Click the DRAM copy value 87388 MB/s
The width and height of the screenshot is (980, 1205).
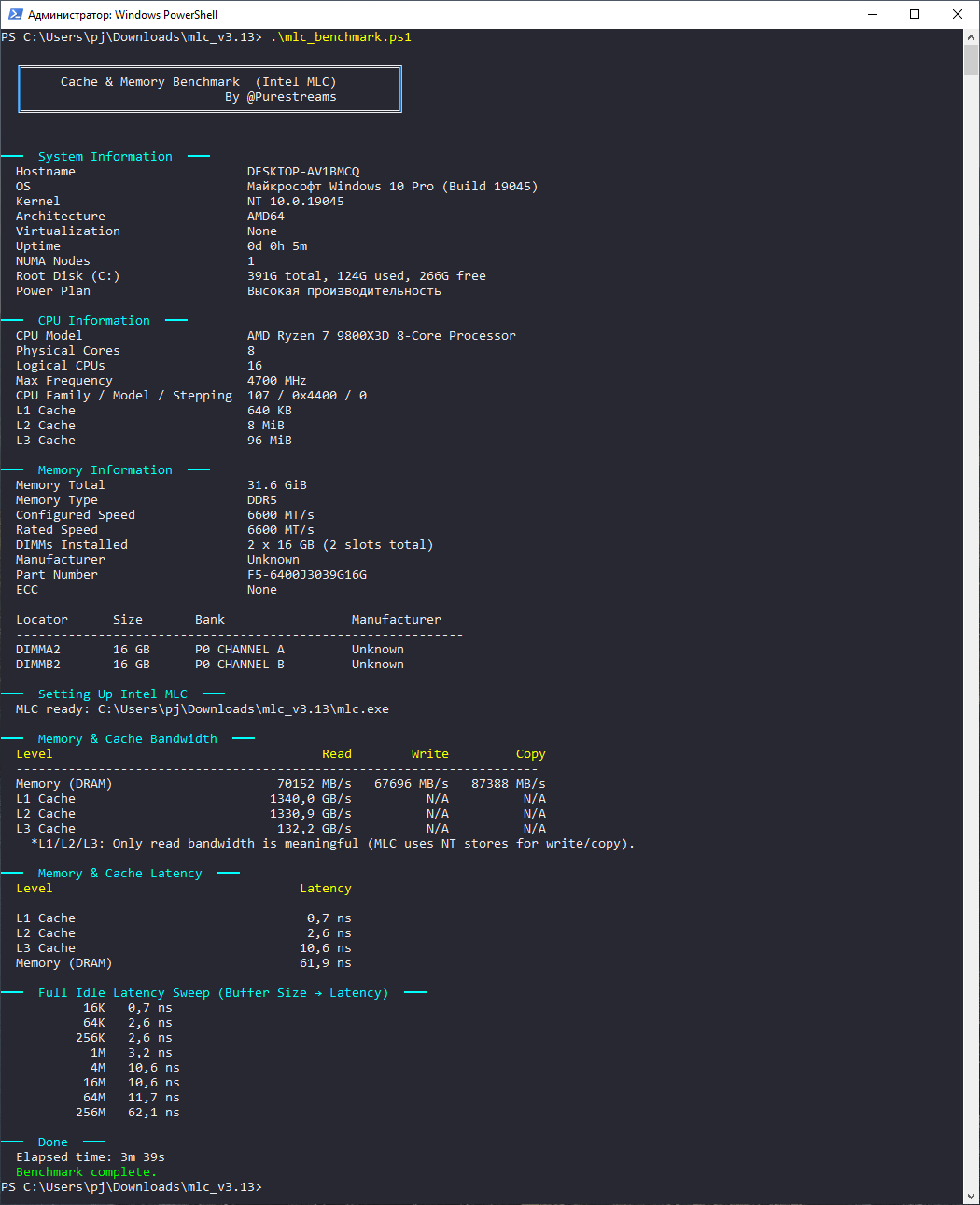coord(509,784)
